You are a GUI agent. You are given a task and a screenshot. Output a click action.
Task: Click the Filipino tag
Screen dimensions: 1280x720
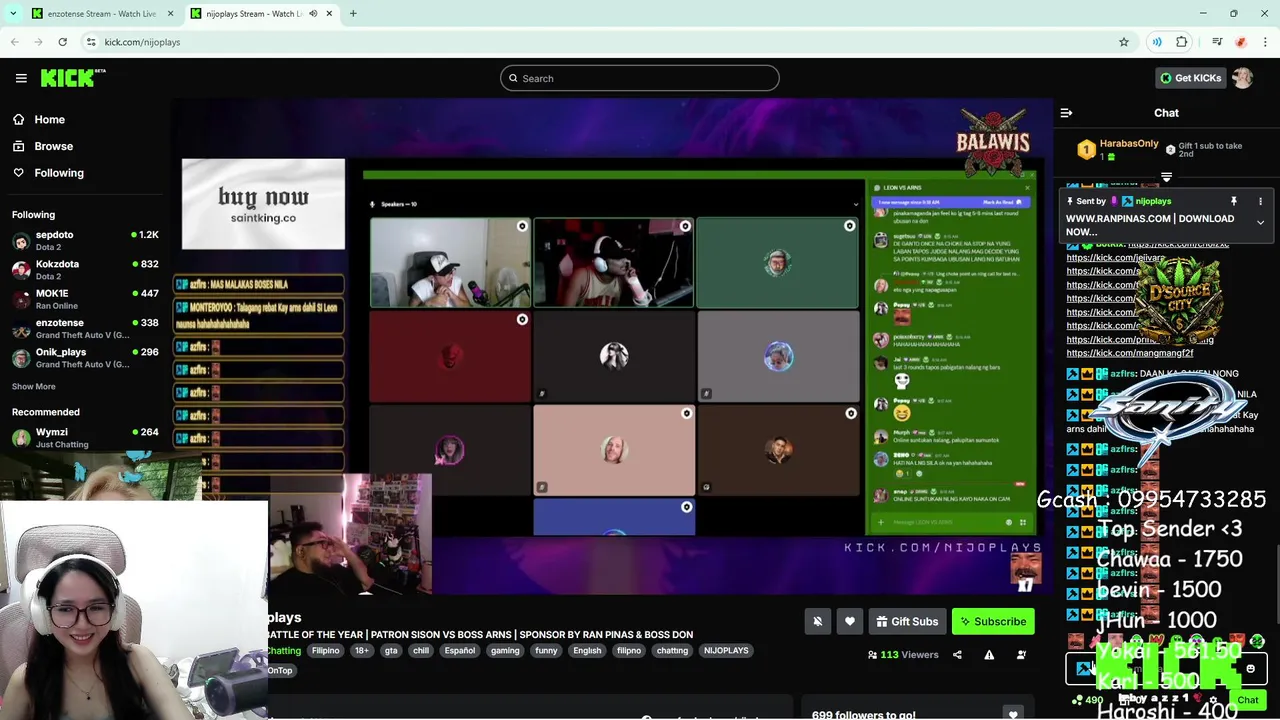325,650
